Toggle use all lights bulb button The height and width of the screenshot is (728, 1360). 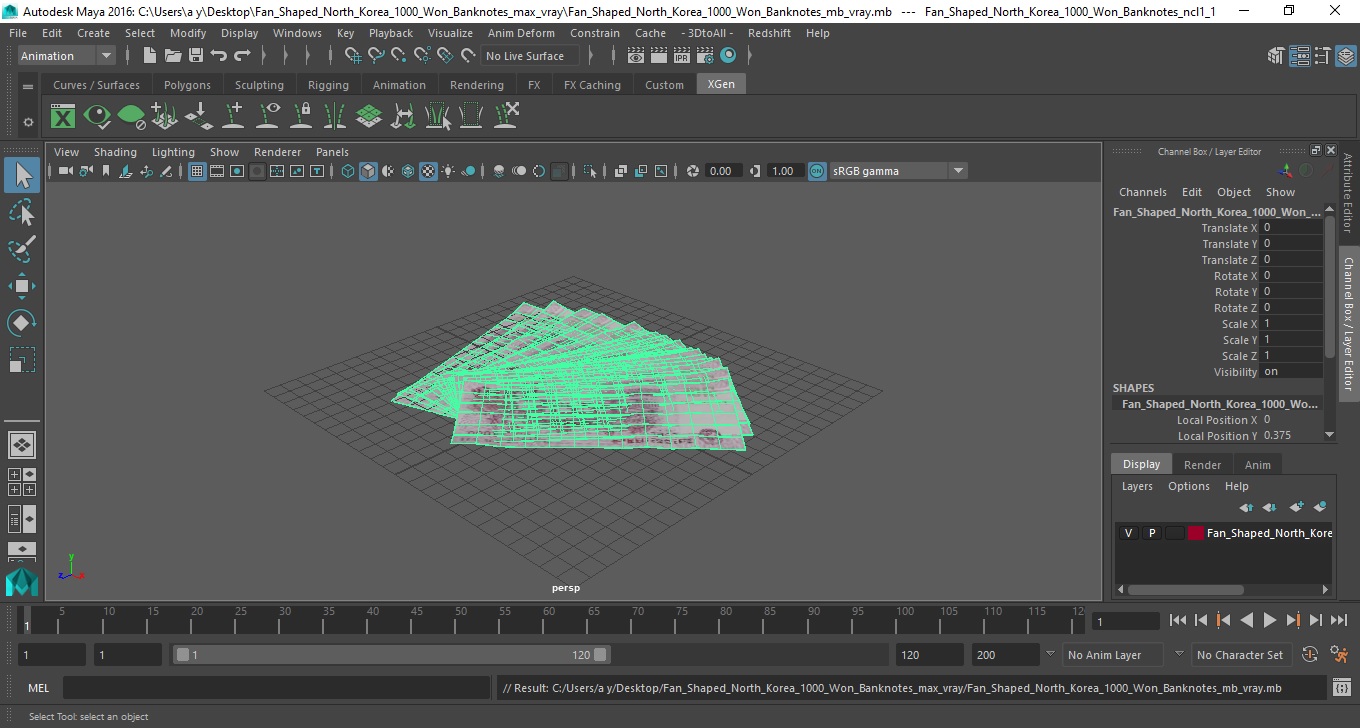[x=448, y=171]
